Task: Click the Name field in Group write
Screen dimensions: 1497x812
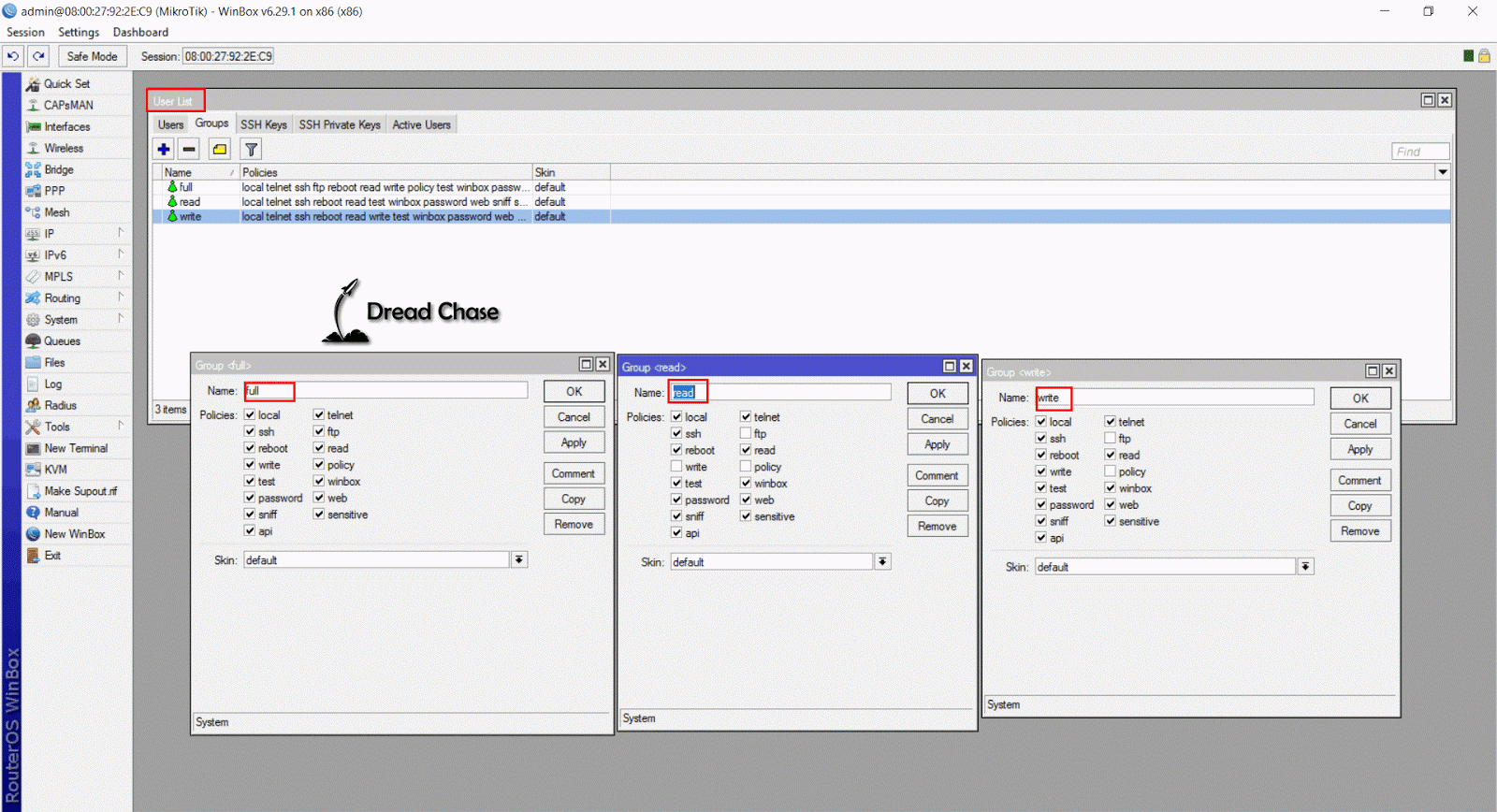Action: point(1174,398)
